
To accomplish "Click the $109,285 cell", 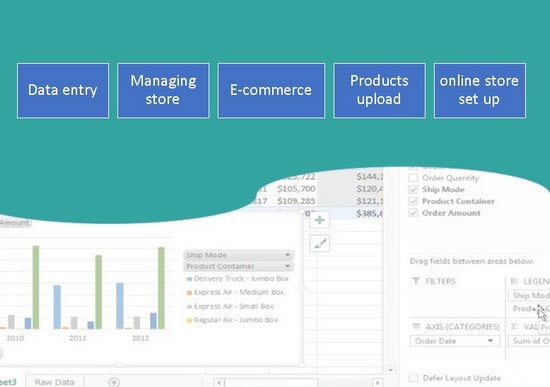I will click(296, 201).
